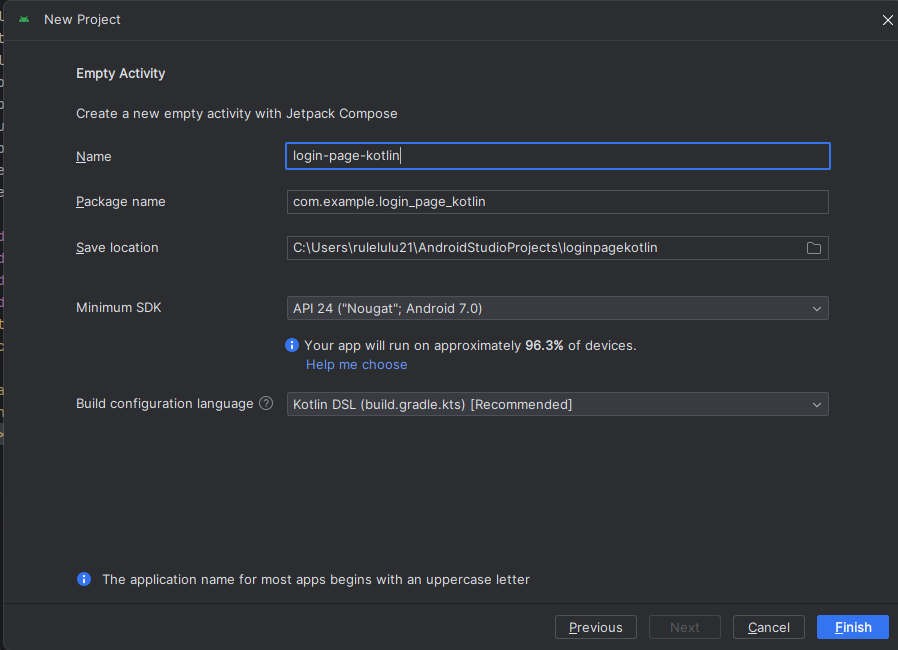
Task: Close the New Project dialog
Action: tap(887, 20)
